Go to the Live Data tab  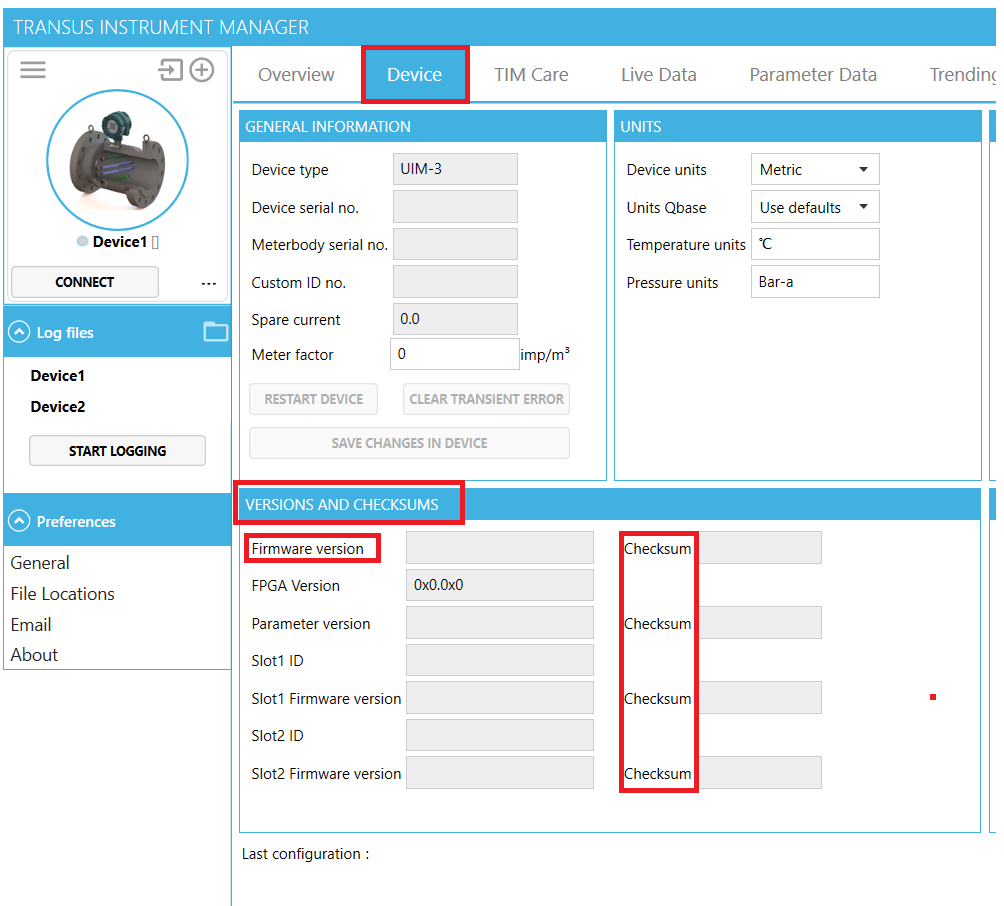tap(658, 74)
